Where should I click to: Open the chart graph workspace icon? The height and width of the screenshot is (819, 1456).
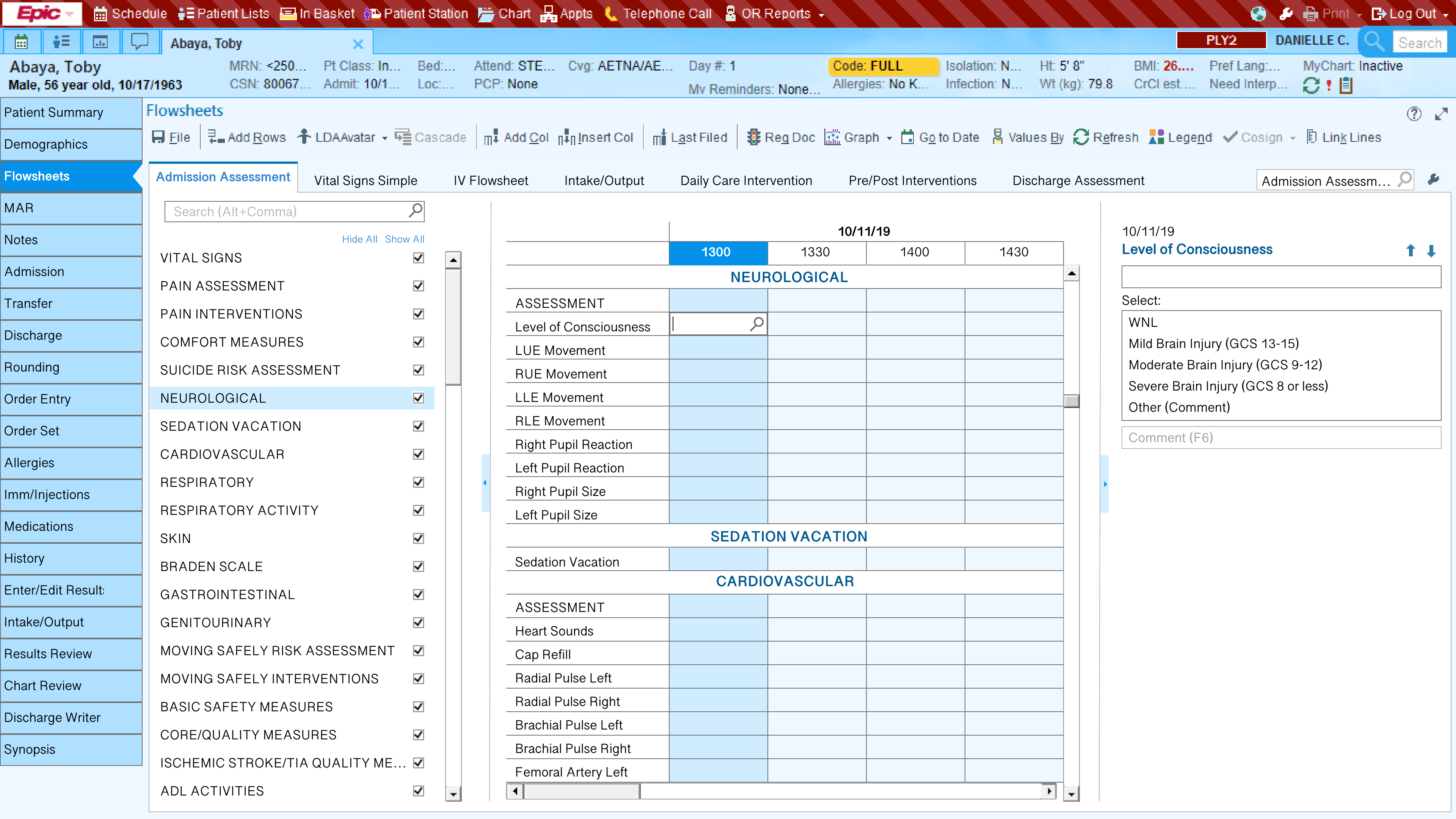coord(100,42)
